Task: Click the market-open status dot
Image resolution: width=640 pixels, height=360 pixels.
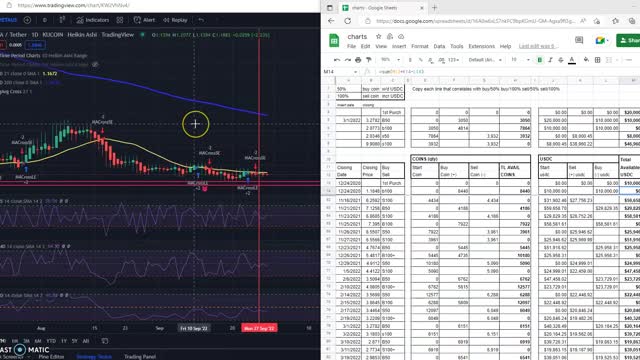Action: click(142, 35)
